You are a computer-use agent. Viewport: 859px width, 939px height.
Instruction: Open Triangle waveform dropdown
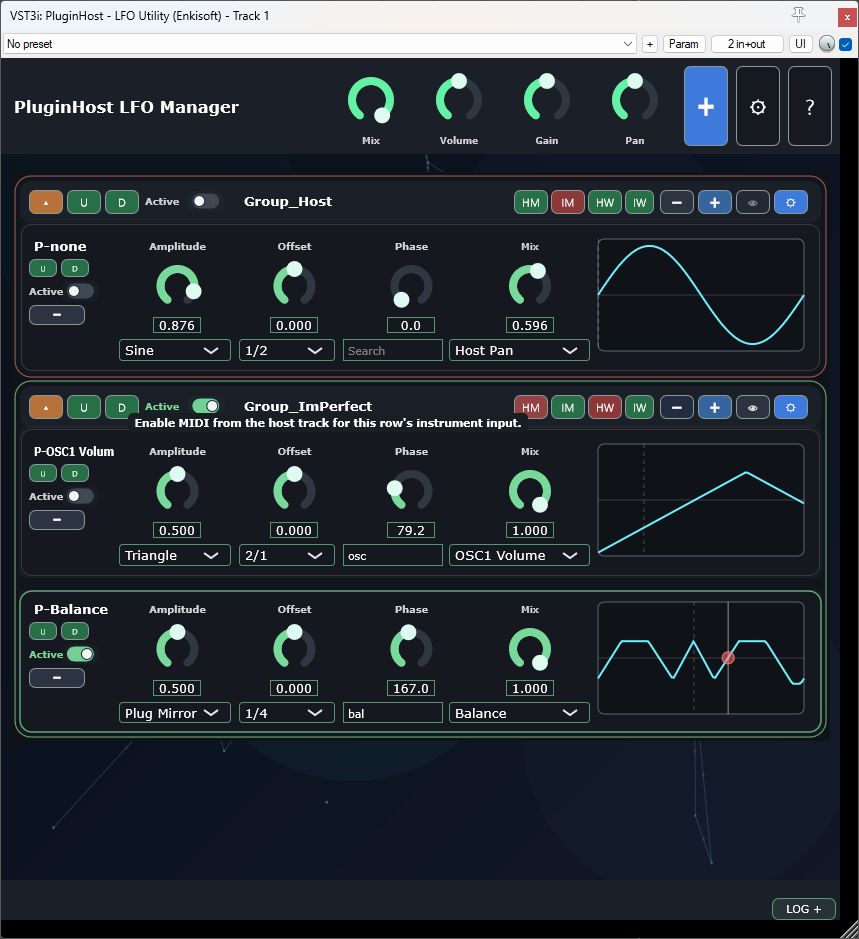coord(175,555)
